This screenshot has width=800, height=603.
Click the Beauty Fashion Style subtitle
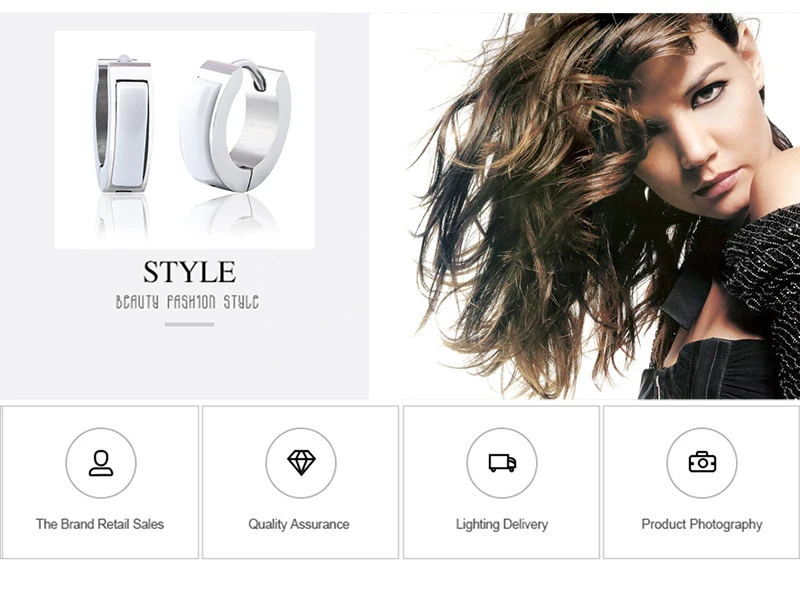(x=187, y=302)
